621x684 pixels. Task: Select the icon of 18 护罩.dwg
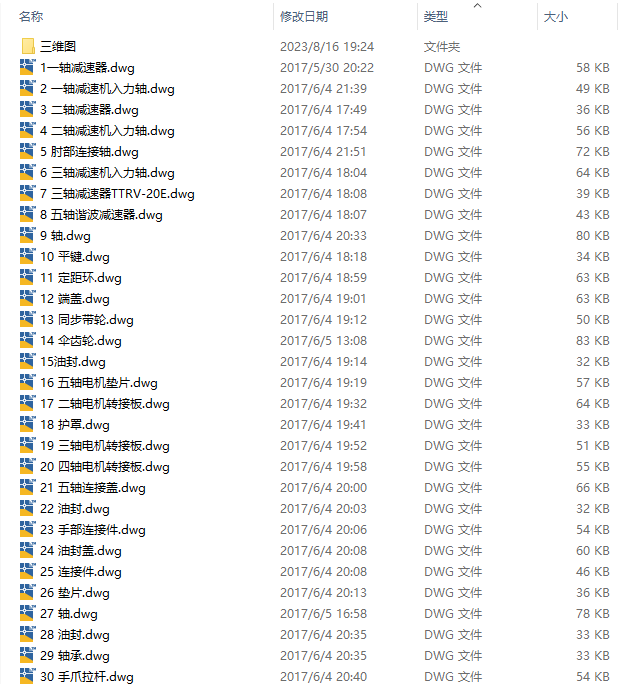(x=27, y=424)
